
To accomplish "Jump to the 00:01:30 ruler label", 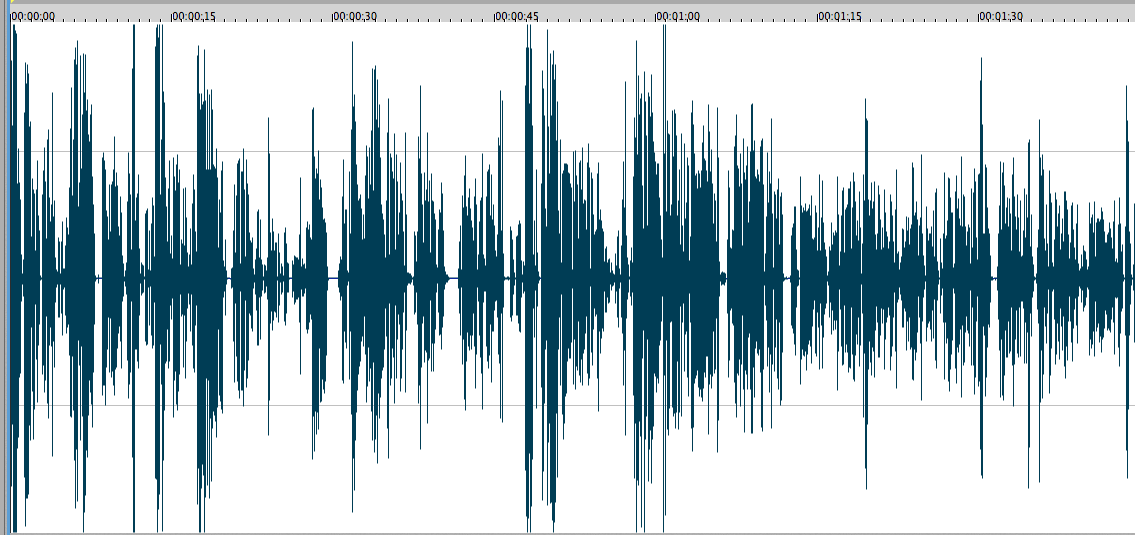I will (x=1001, y=16).
